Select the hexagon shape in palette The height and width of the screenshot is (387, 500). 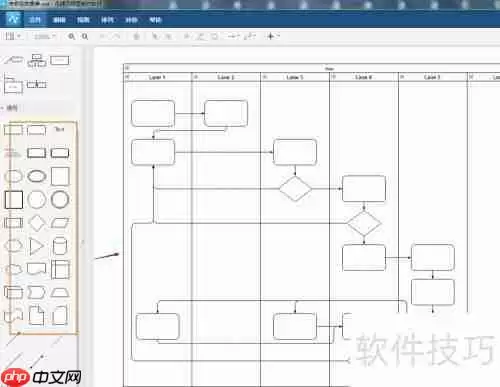coord(13,246)
